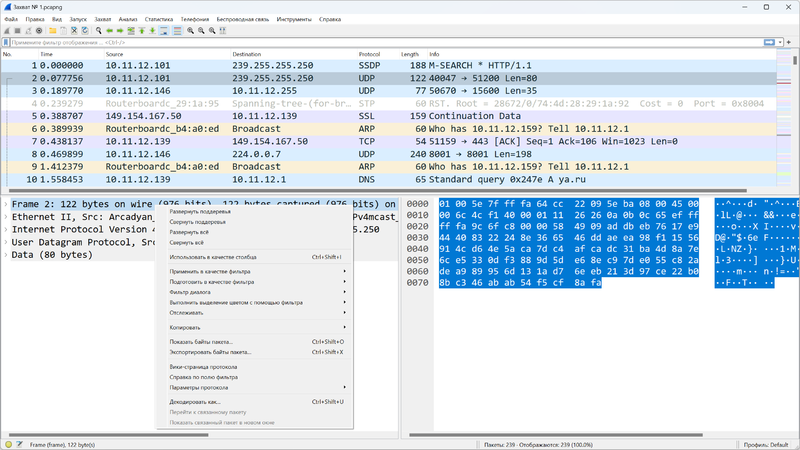Open the Статистика menu

(159, 19)
